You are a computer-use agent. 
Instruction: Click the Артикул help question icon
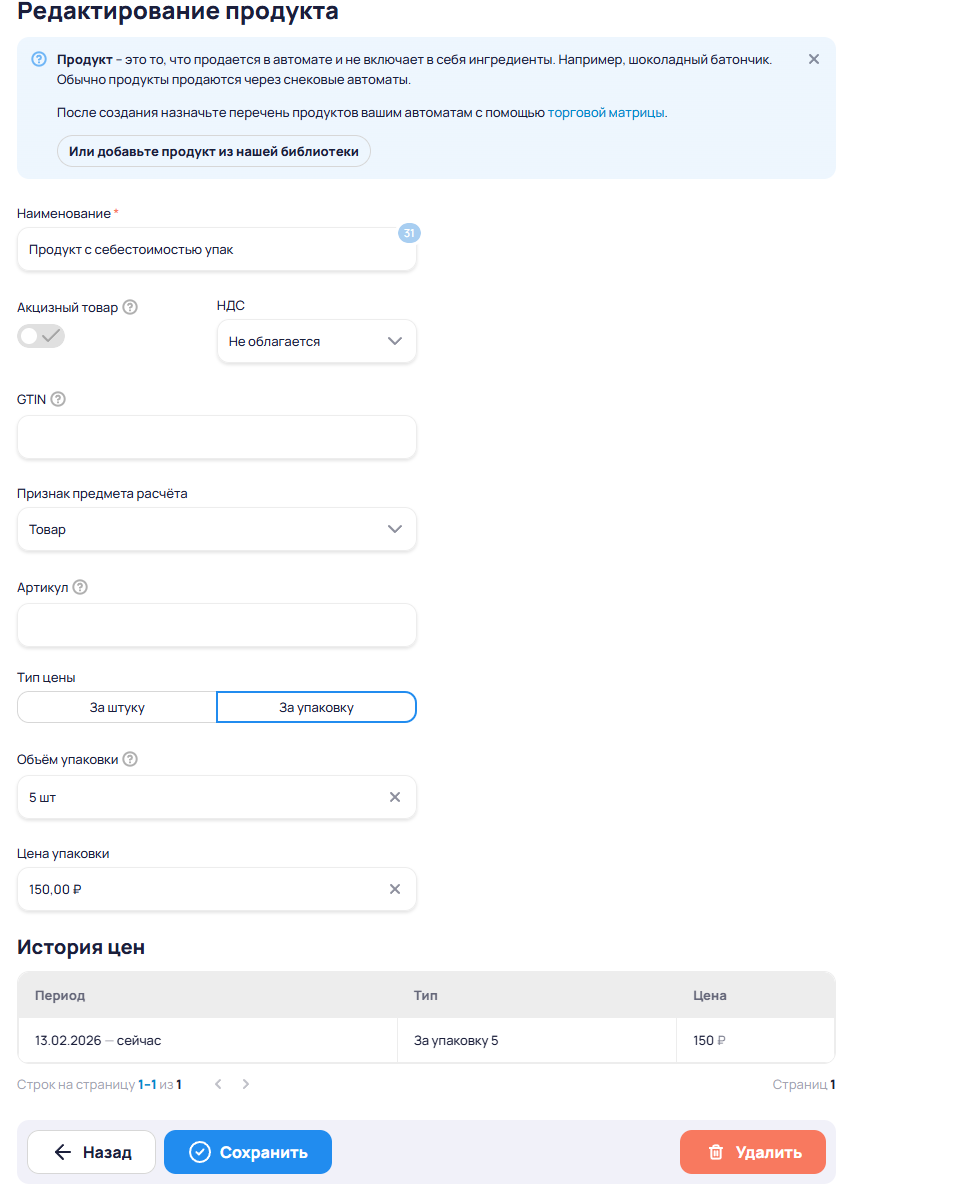pos(80,587)
